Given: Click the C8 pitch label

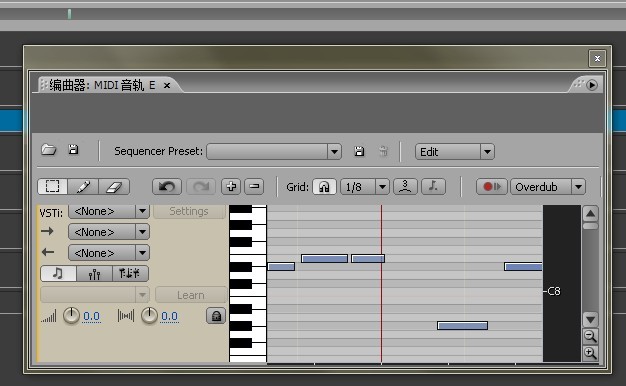Looking at the screenshot, I should coord(554,291).
